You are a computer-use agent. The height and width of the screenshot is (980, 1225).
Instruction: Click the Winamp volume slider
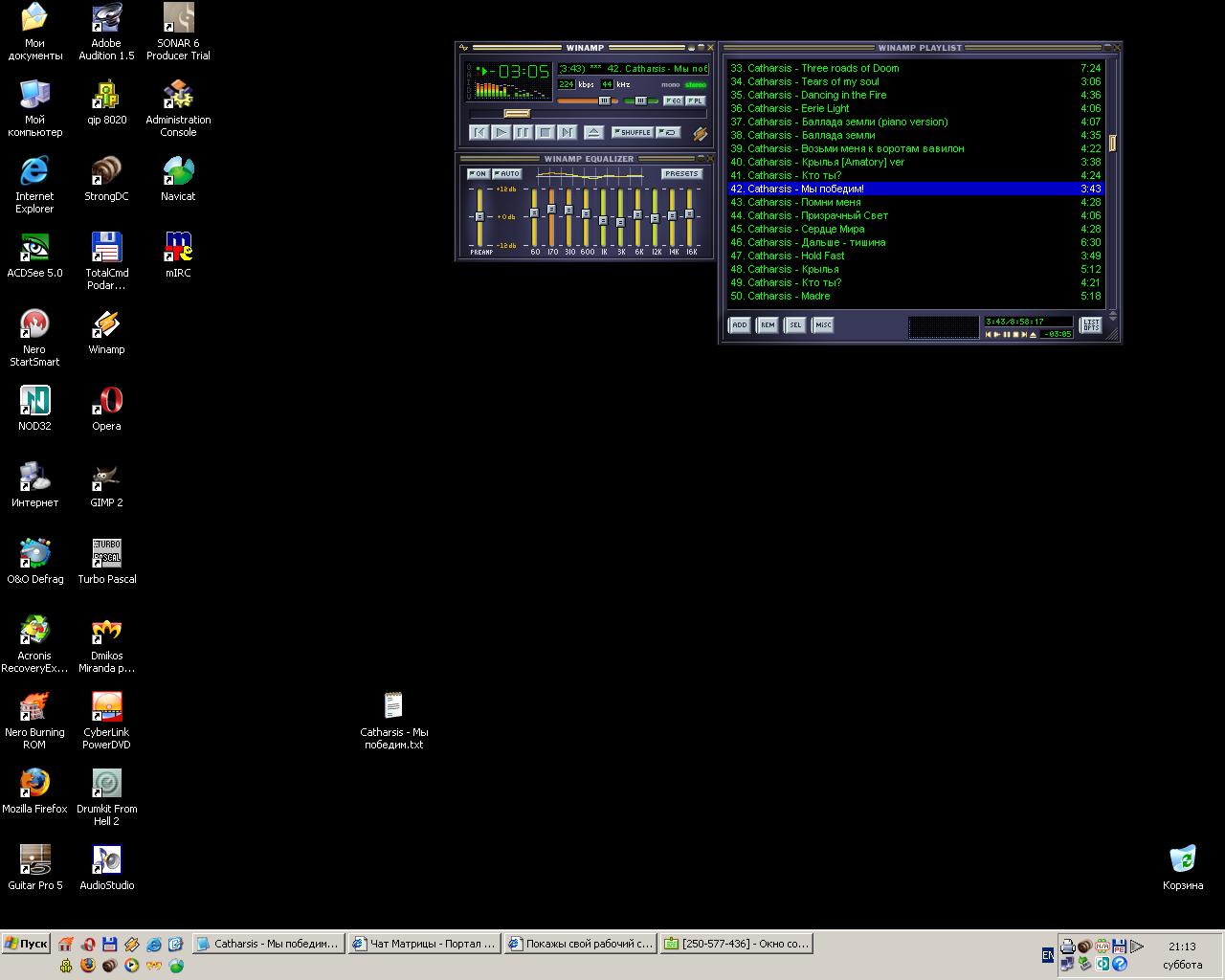pos(588,100)
